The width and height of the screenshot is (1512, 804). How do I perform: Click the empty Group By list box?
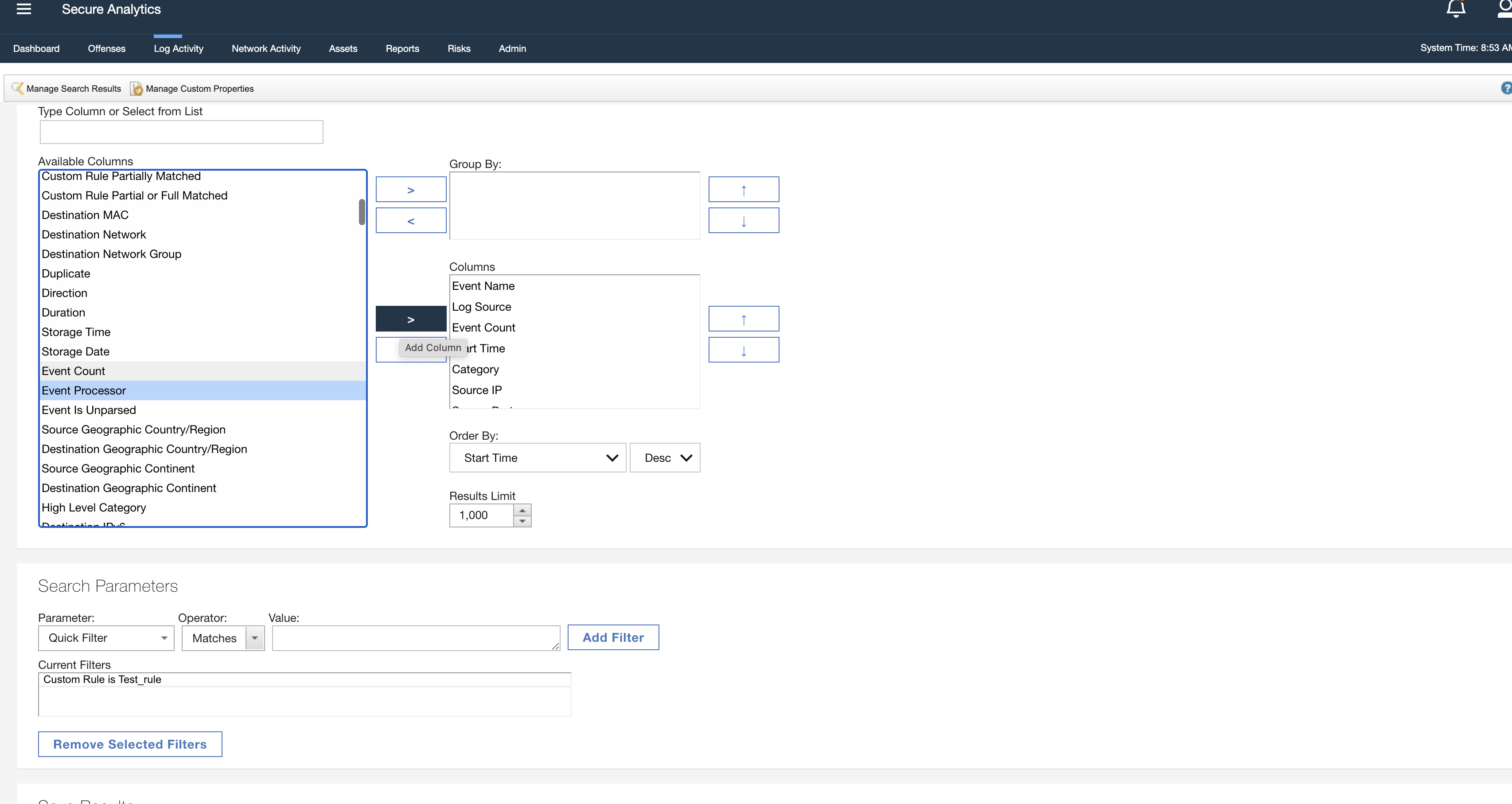tap(575, 205)
